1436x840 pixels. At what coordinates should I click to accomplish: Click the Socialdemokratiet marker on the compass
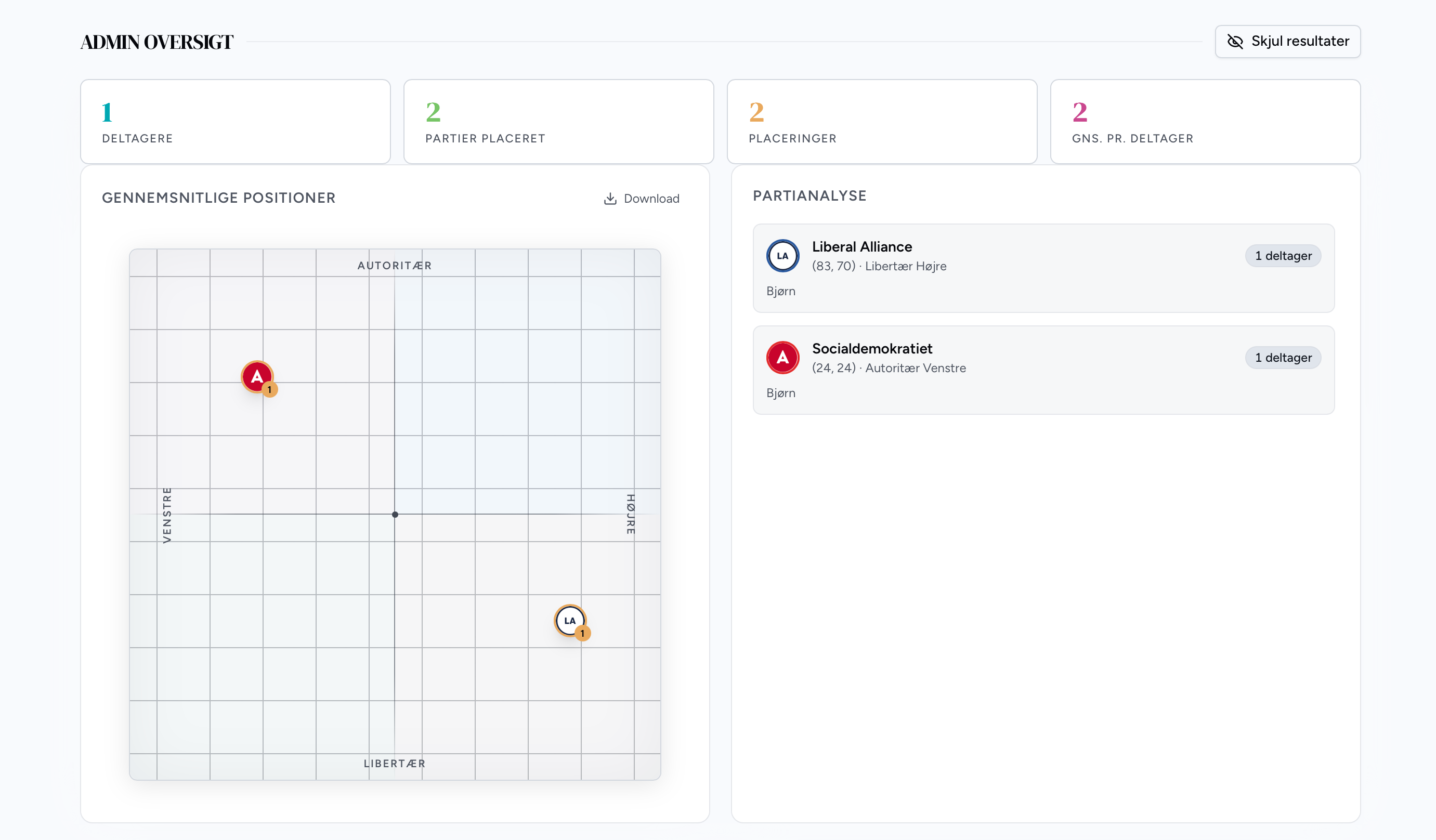[256, 376]
